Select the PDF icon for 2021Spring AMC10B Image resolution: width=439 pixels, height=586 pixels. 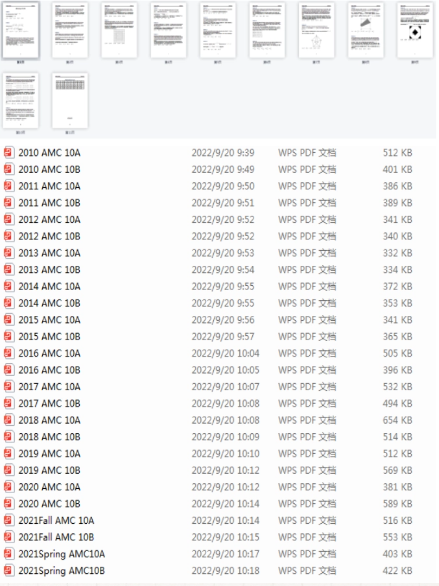click(x=9, y=571)
